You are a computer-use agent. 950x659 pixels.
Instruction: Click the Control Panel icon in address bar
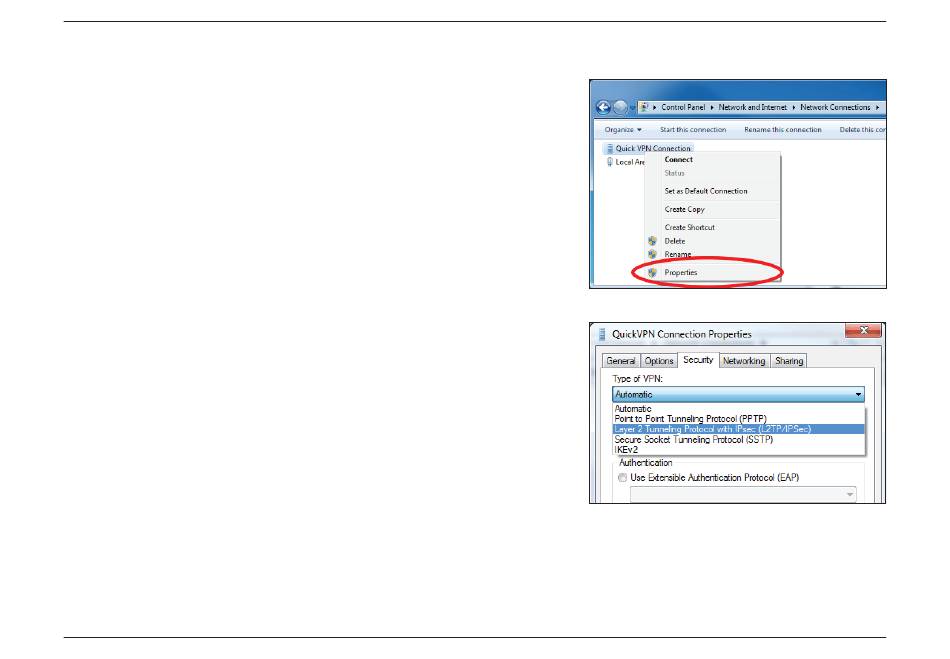[645, 107]
